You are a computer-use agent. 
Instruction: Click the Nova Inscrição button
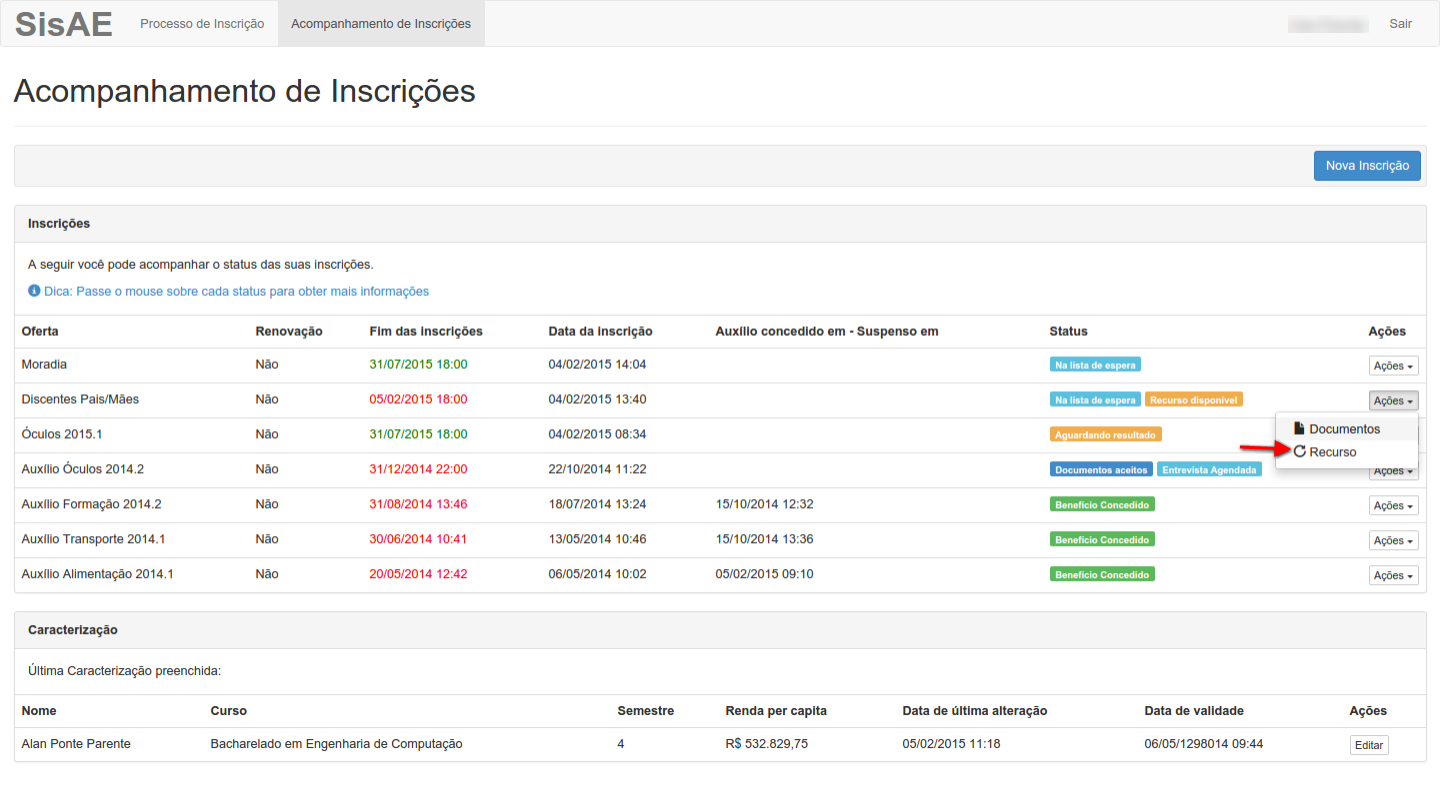pyautogui.click(x=1367, y=166)
